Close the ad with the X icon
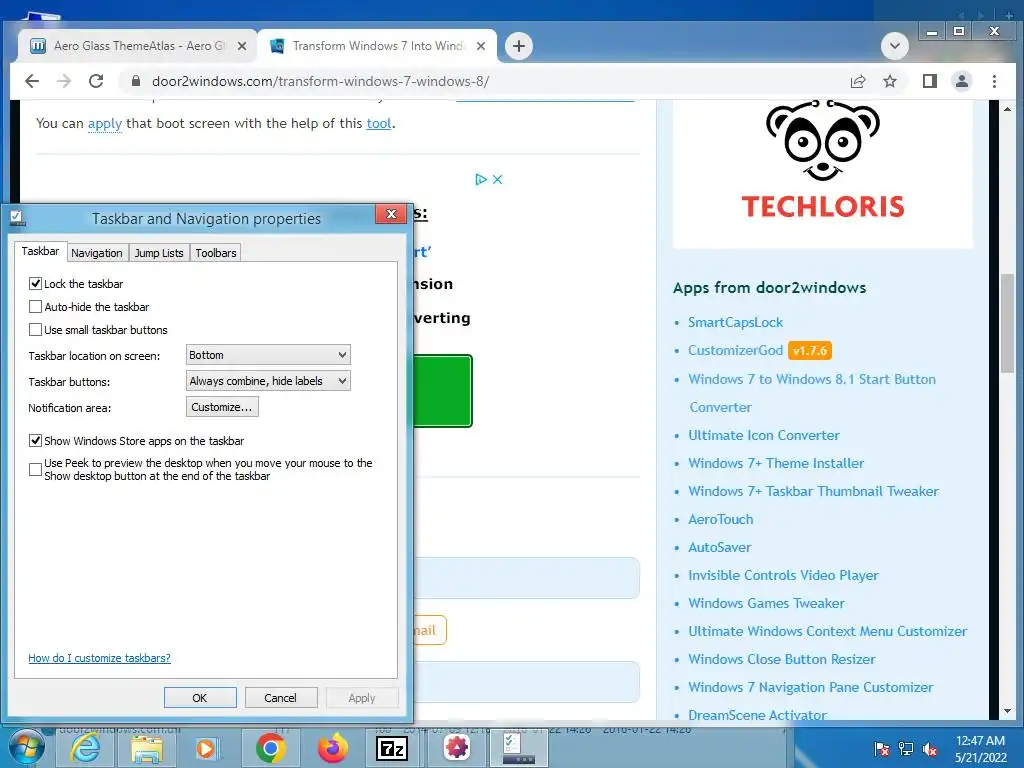The image size is (1024, 768). pyautogui.click(x=498, y=179)
